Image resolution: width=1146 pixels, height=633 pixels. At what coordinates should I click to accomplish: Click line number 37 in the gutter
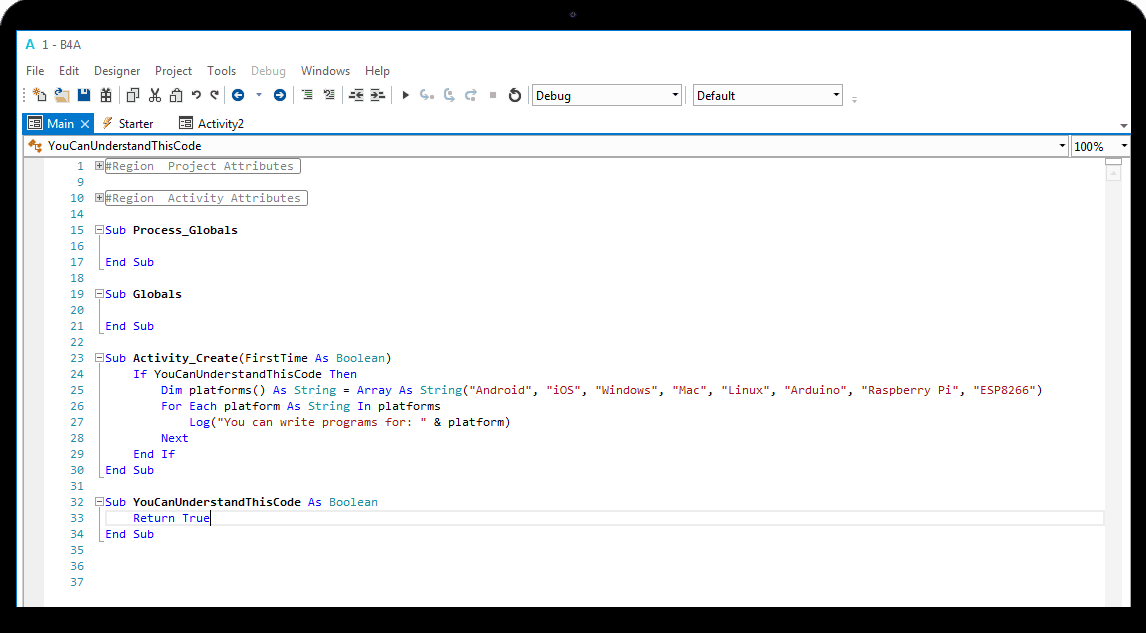[x=77, y=583]
